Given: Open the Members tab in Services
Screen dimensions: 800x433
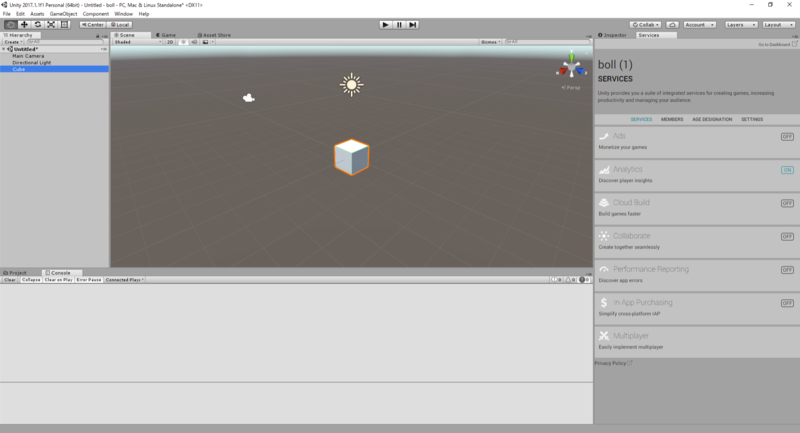Looking at the screenshot, I should (x=672, y=119).
